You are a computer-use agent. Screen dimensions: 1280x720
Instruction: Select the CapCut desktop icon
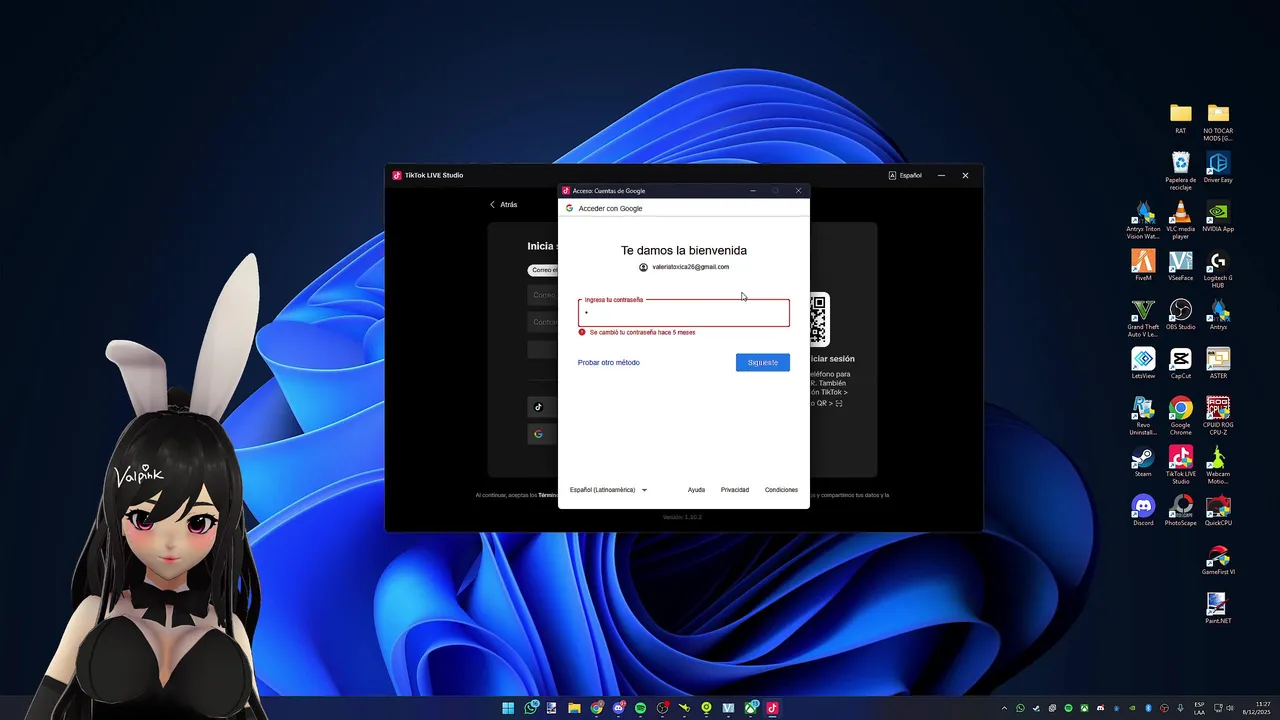[1181, 363]
